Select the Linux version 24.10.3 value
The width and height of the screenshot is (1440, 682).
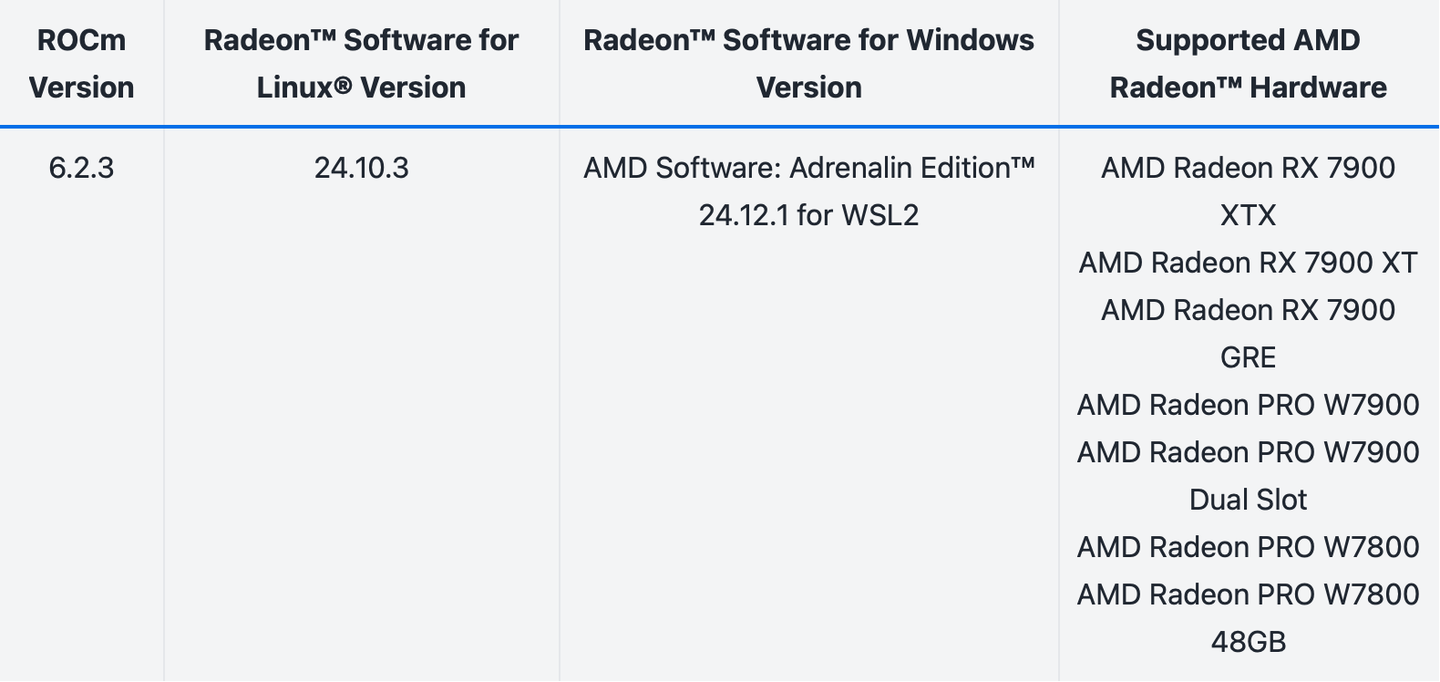[361, 168]
